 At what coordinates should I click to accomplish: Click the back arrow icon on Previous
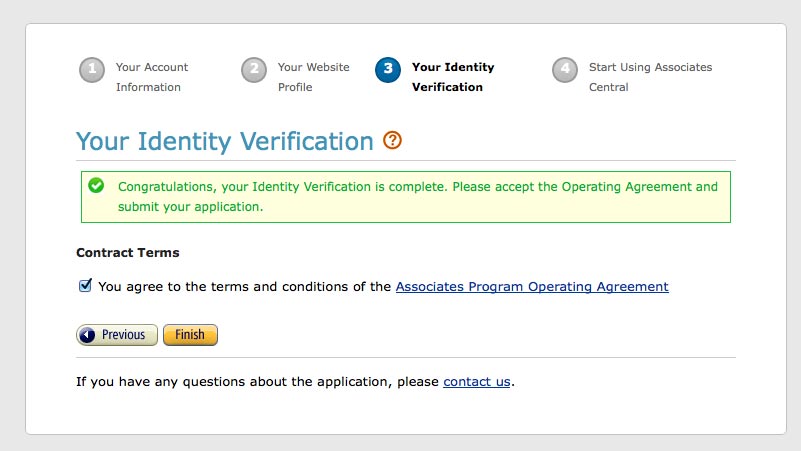pos(87,335)
